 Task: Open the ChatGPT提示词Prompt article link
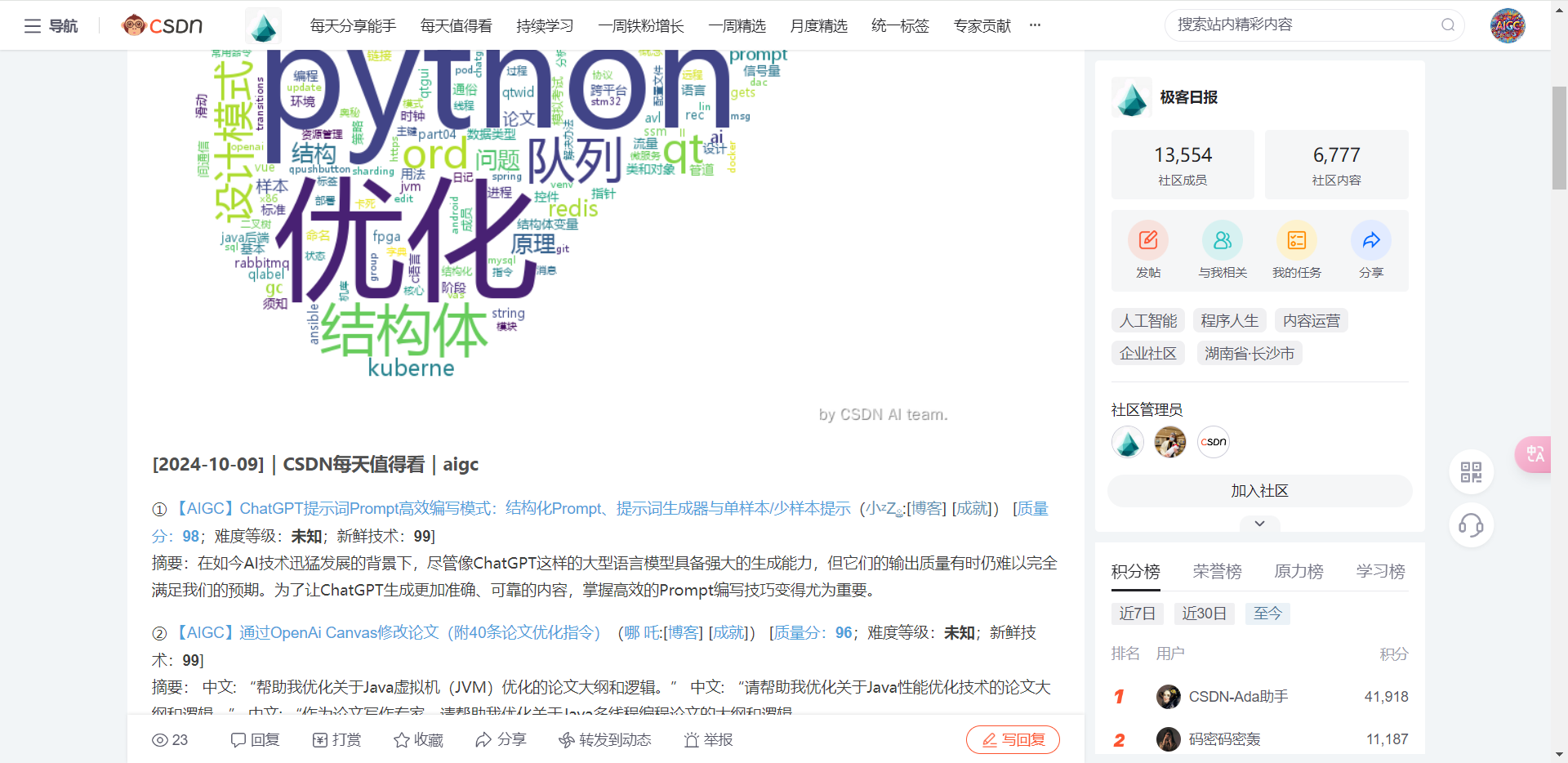pos(513,509)
